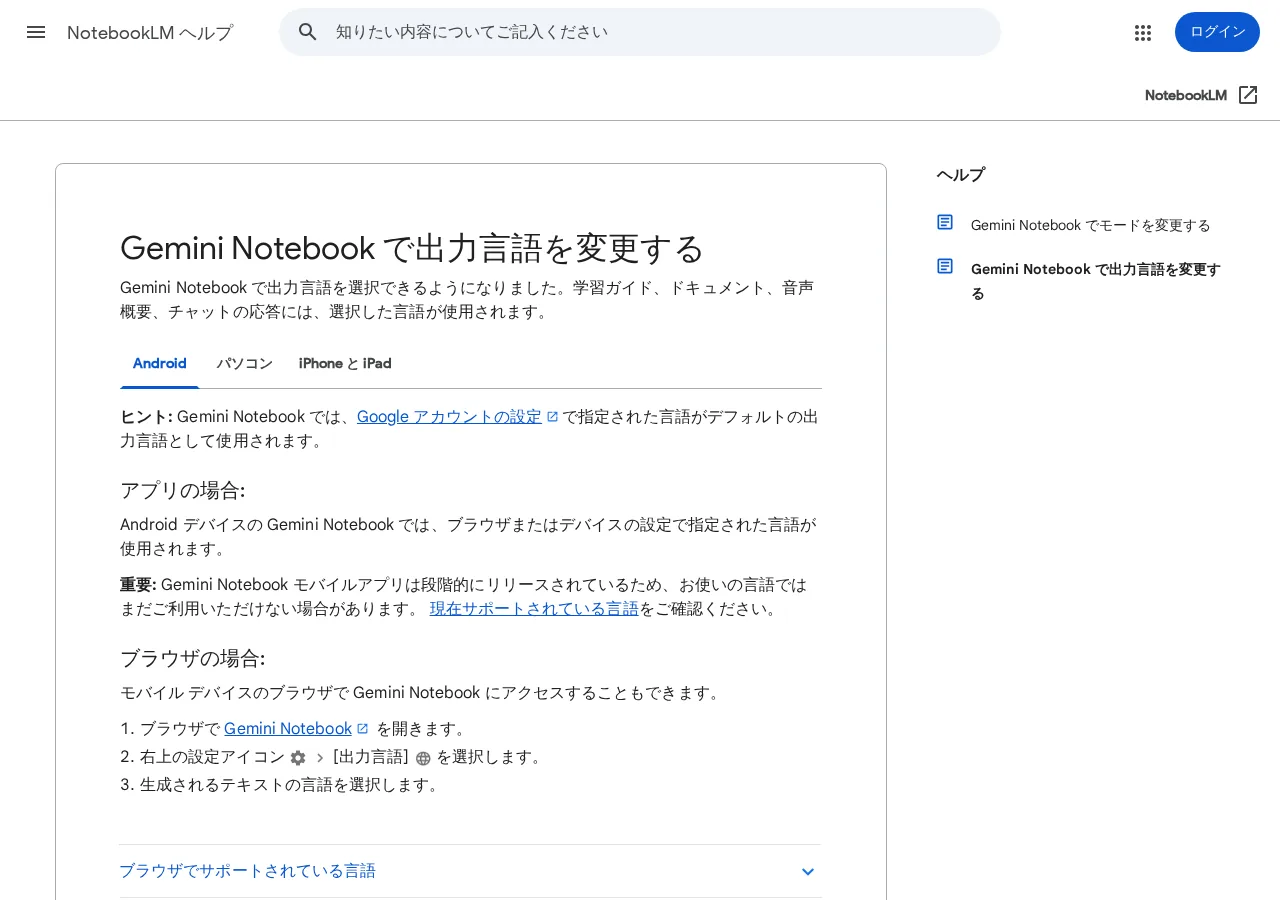Switch to the パソコン tab
The width and height of the screenshot is (1280, 900).
pos(244,364)
